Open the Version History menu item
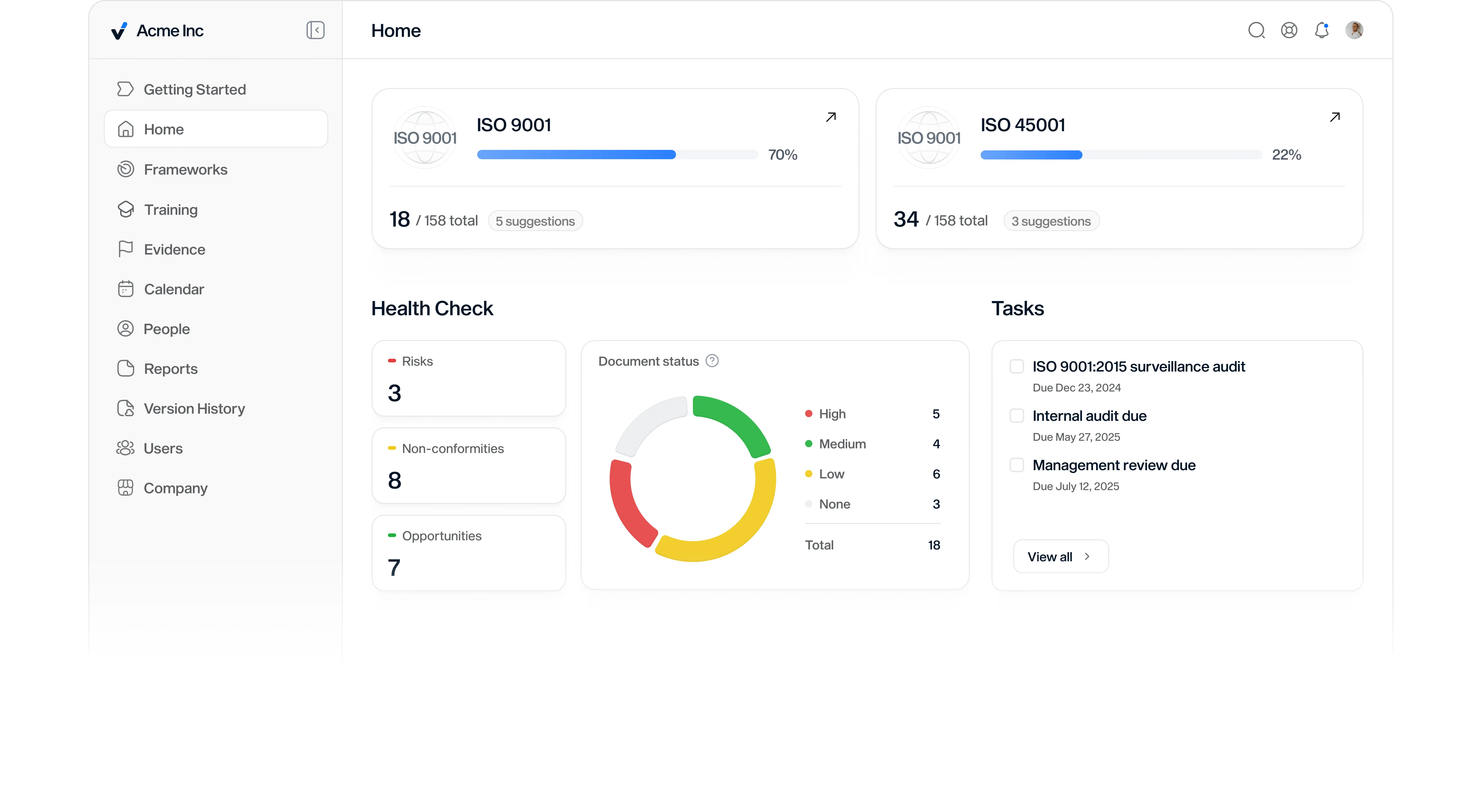This screenshot has width=1458, height=812. coord(194,409)
